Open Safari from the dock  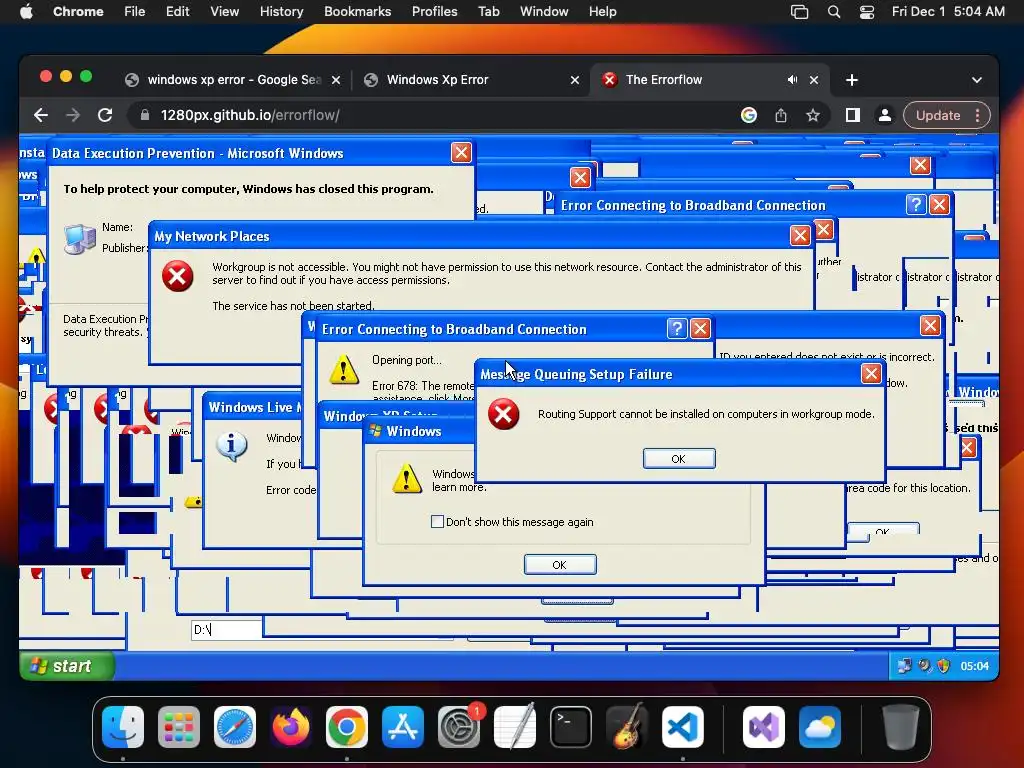coord(234,727)
